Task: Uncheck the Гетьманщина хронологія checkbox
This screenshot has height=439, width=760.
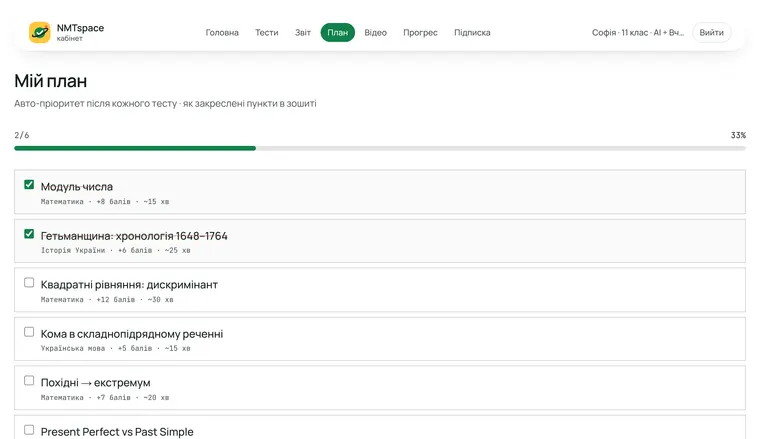Action: tap(29, 234)
